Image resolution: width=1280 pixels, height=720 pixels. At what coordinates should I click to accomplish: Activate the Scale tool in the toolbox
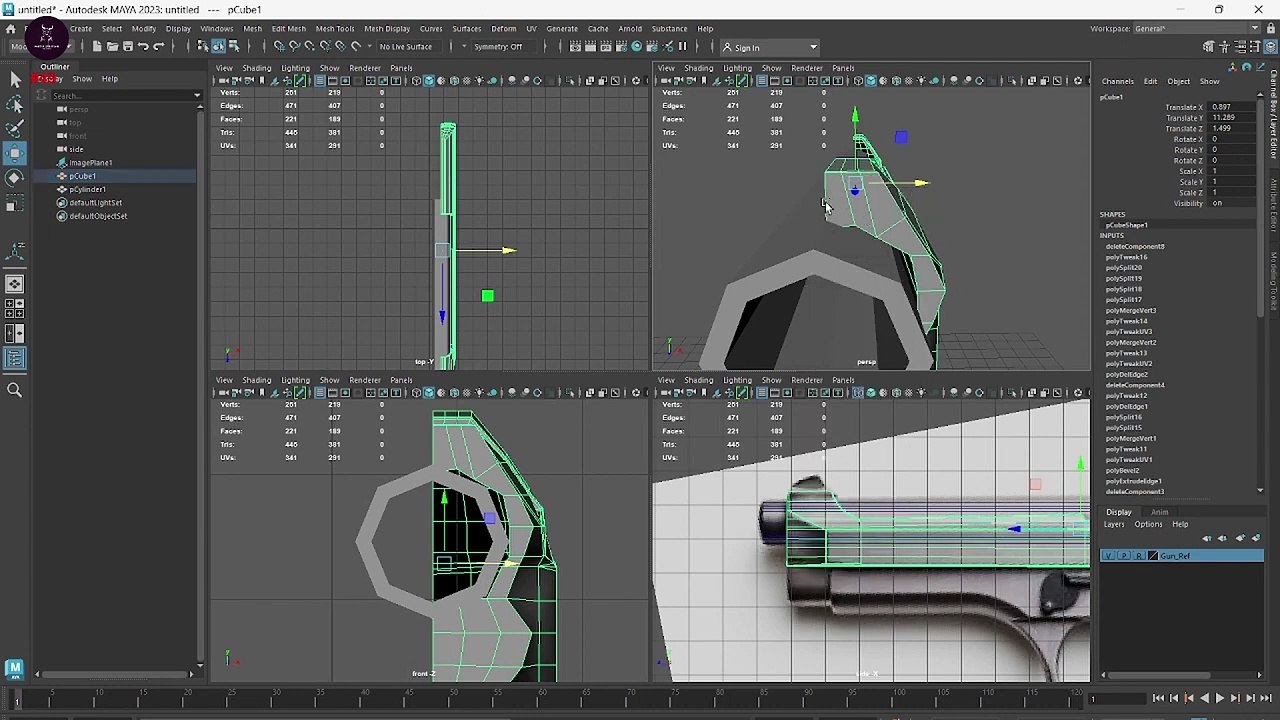pos(15,204)
